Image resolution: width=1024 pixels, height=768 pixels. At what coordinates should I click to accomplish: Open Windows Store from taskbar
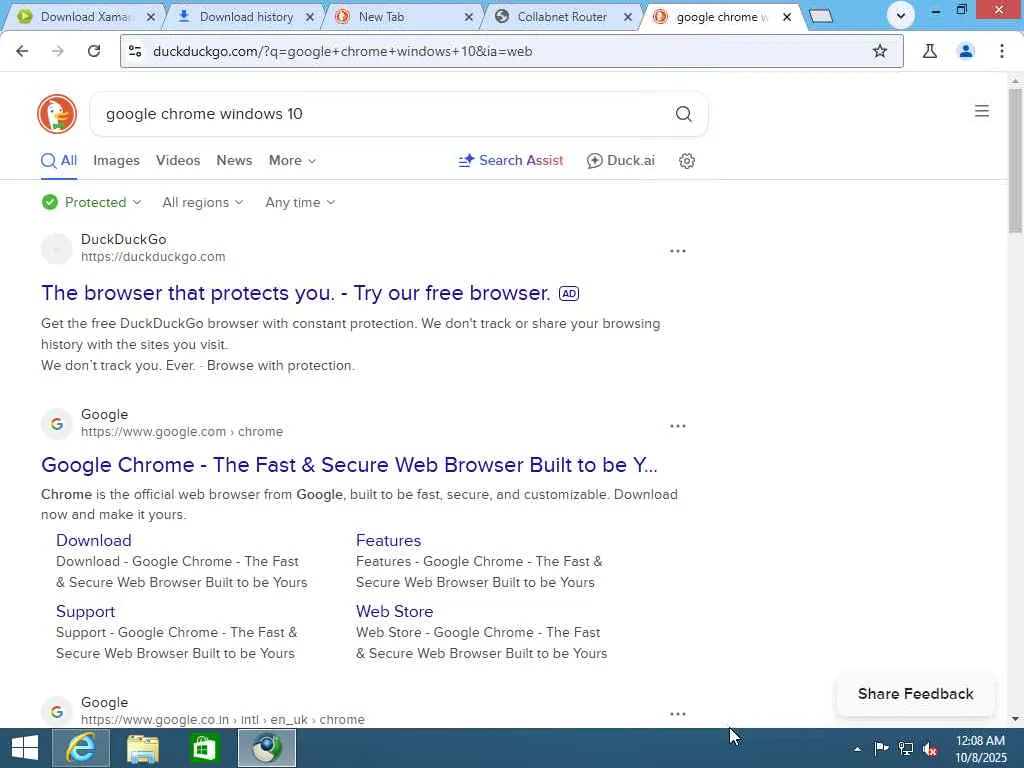point(204,748)
